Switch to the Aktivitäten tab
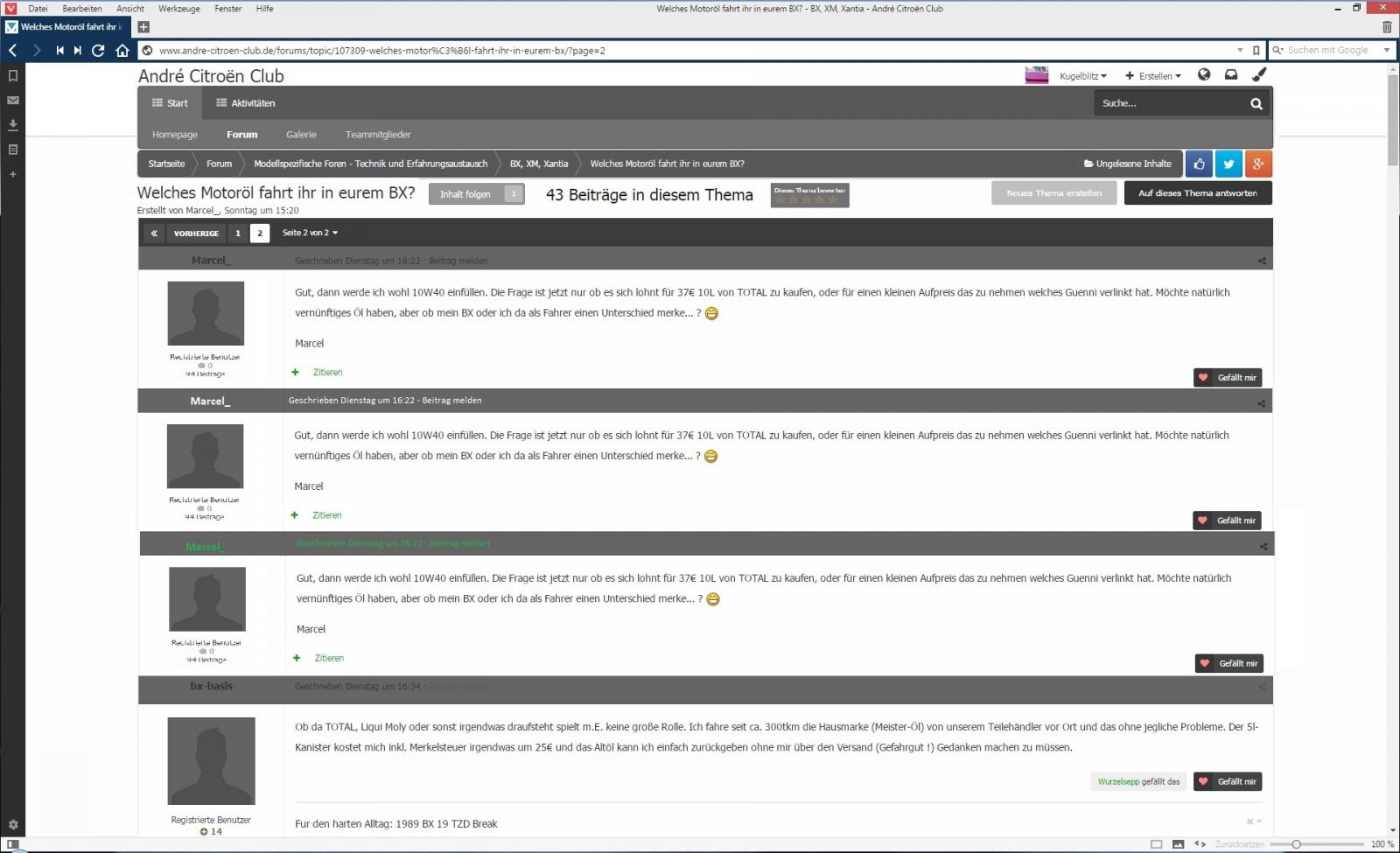1400x853 pixels. [x=245, y=103]
